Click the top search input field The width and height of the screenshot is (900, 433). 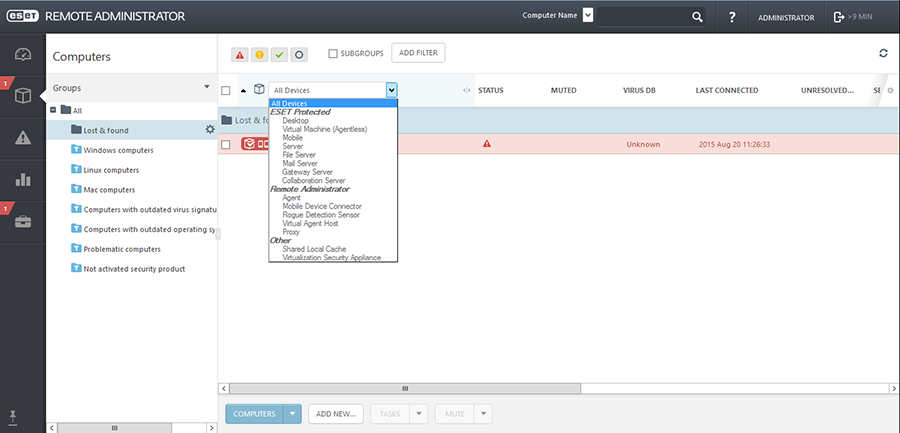(643, 17)
